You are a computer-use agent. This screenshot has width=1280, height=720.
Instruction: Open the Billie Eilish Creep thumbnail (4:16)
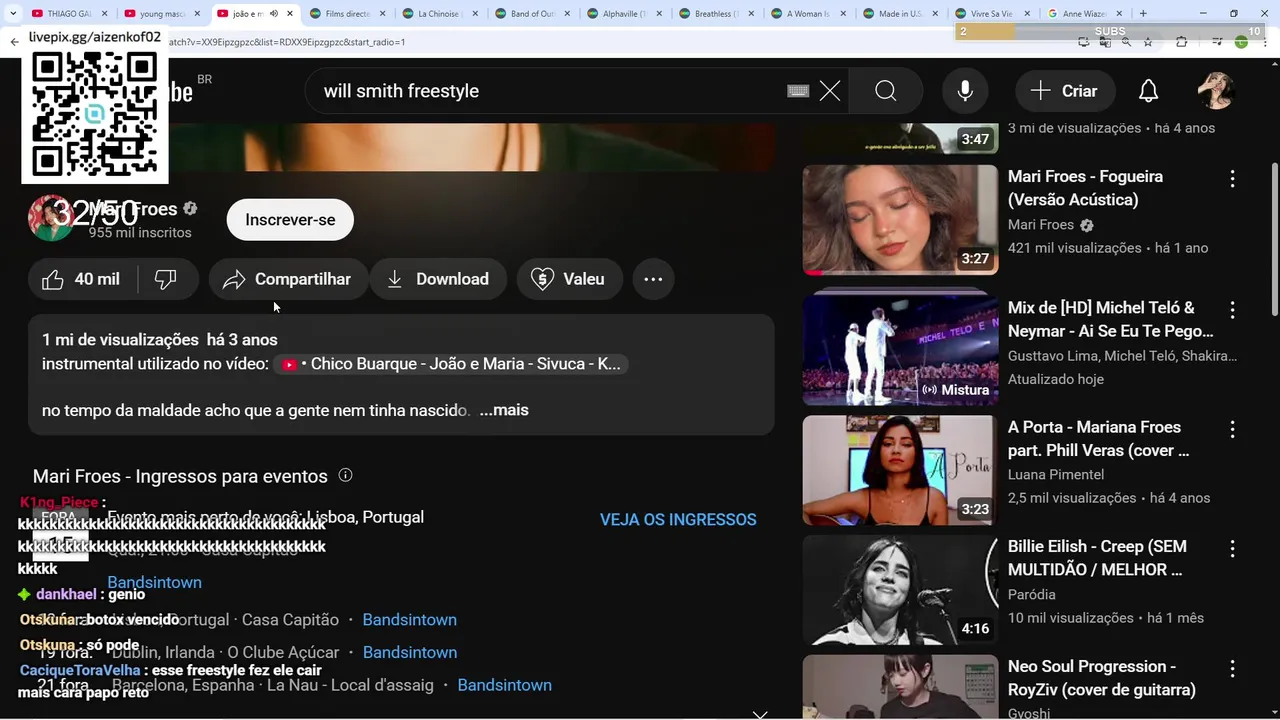pyautogui.click(x=900, y=590)
